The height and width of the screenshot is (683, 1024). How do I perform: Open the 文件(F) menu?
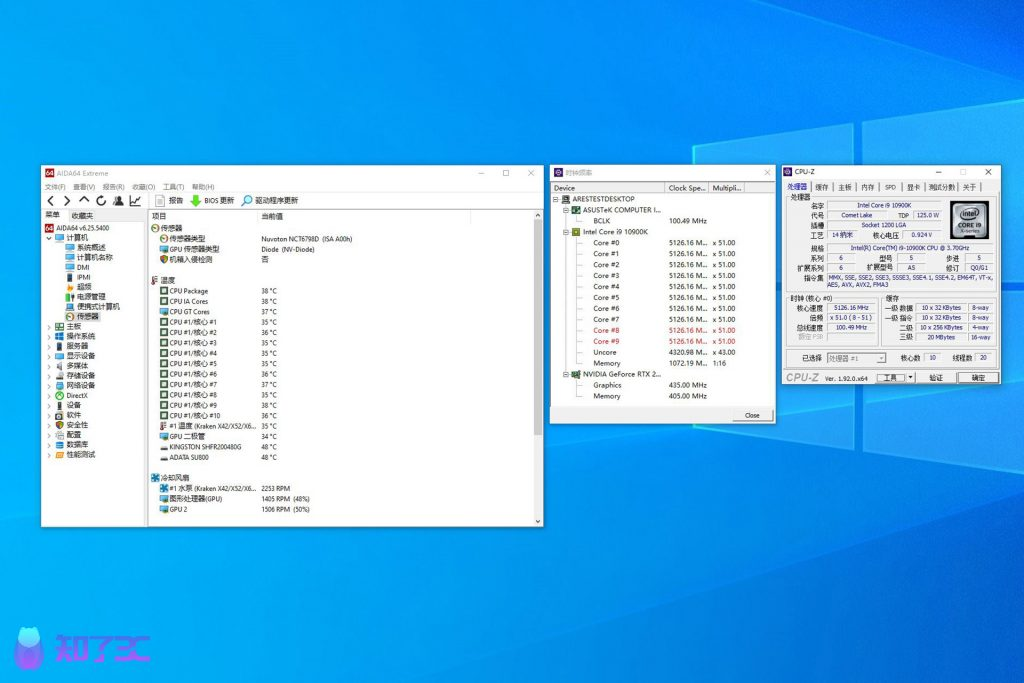[55, 187]
